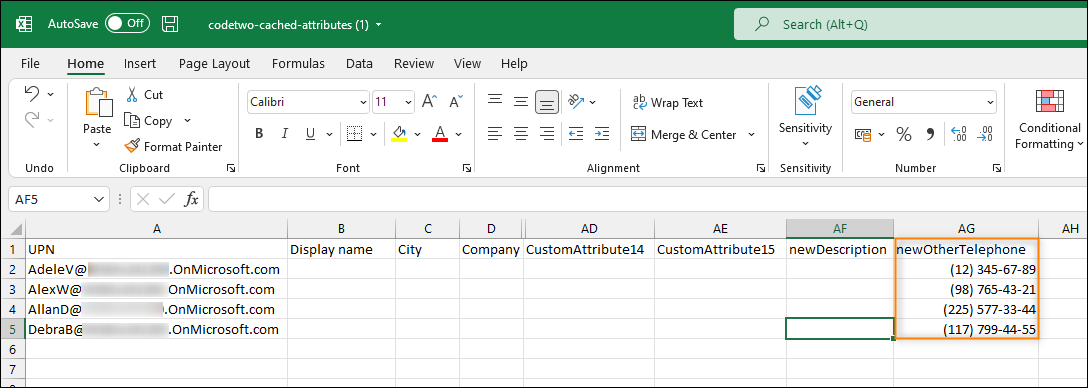Center text horizontally
Screen dimensions: 1088x388
click(520, 133)
